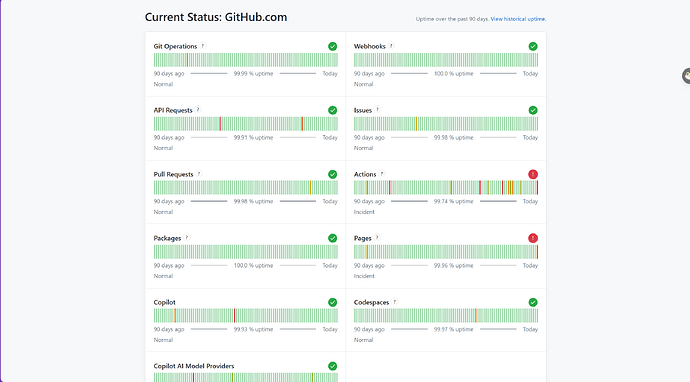Click the help icon next to Git Operations
Screen dimensions: 690x382
(x=203, y=46)
